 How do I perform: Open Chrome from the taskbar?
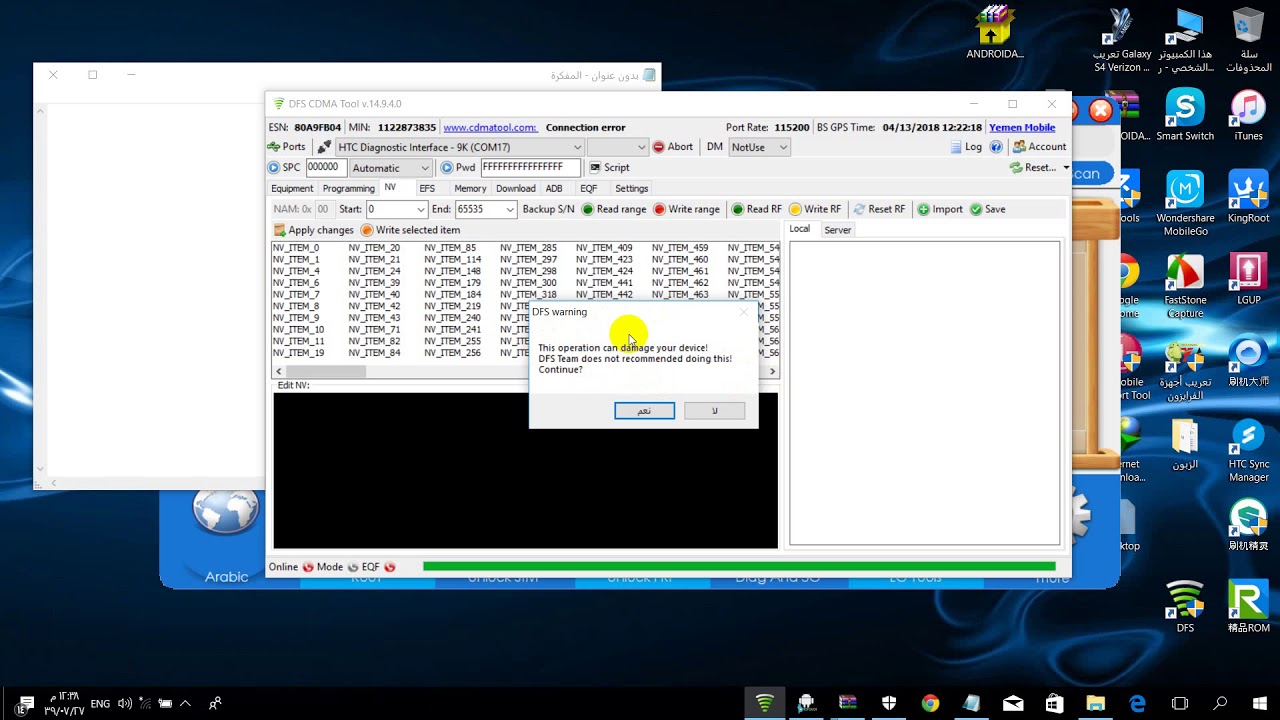click(930, 704)
